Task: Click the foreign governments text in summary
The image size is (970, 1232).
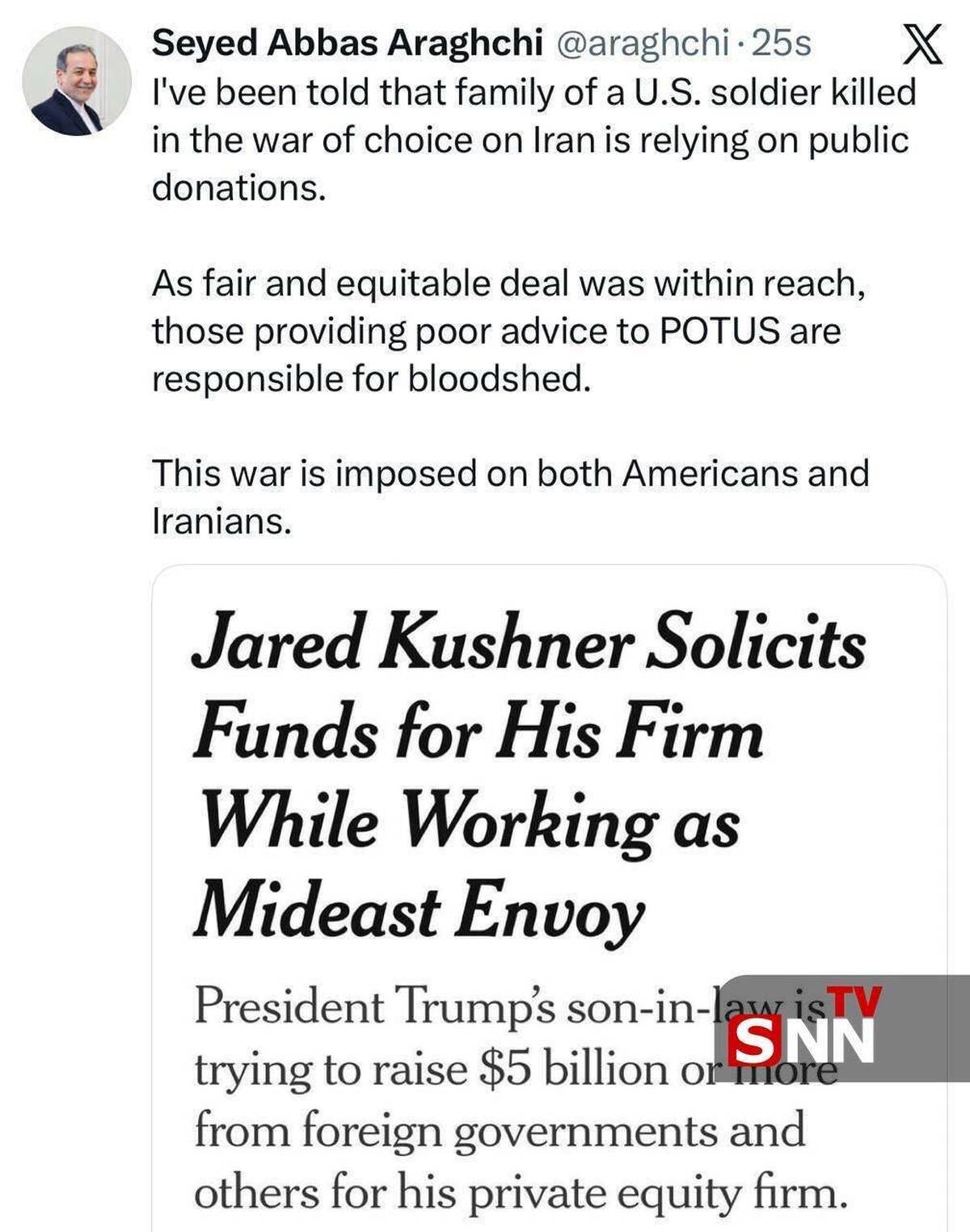Action: tap(509, 1131)
